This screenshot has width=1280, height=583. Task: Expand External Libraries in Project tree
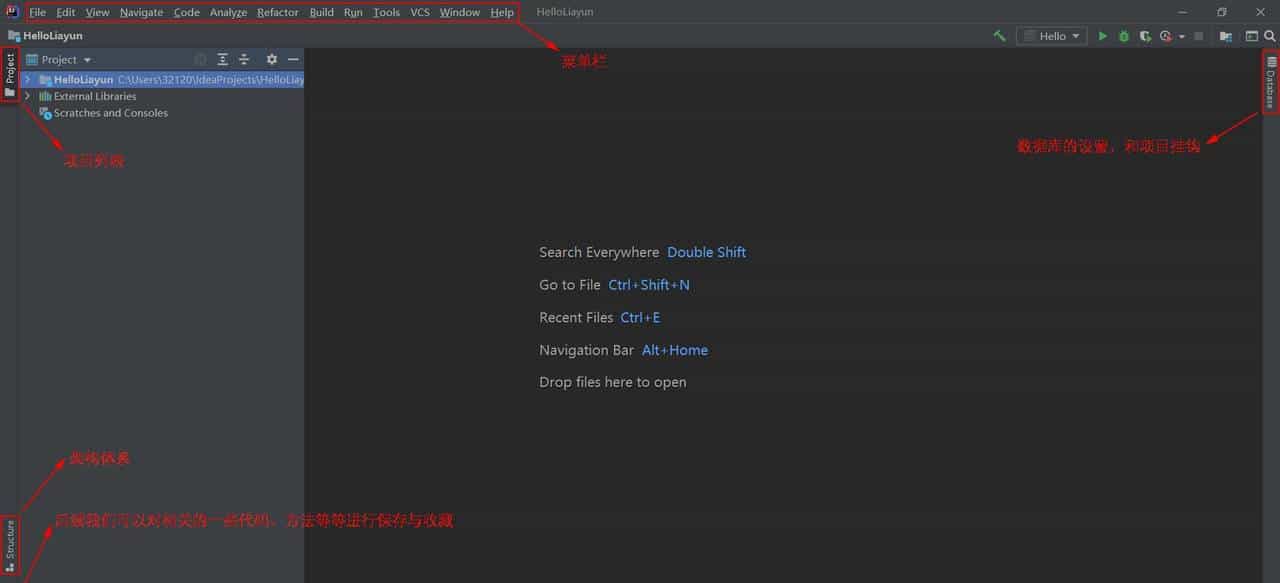coord(27,96)
